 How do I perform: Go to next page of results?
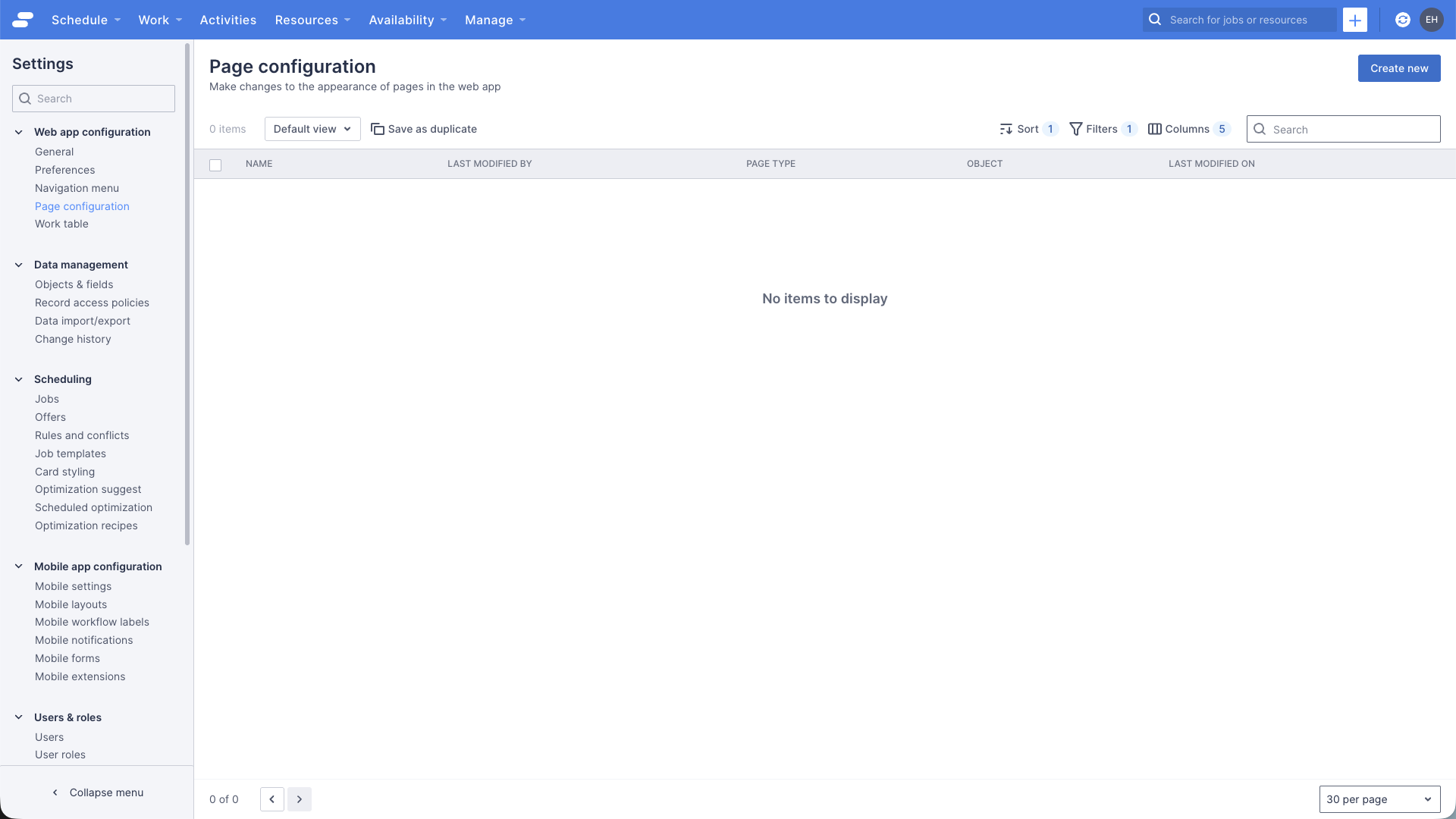(x=300, y=799)
